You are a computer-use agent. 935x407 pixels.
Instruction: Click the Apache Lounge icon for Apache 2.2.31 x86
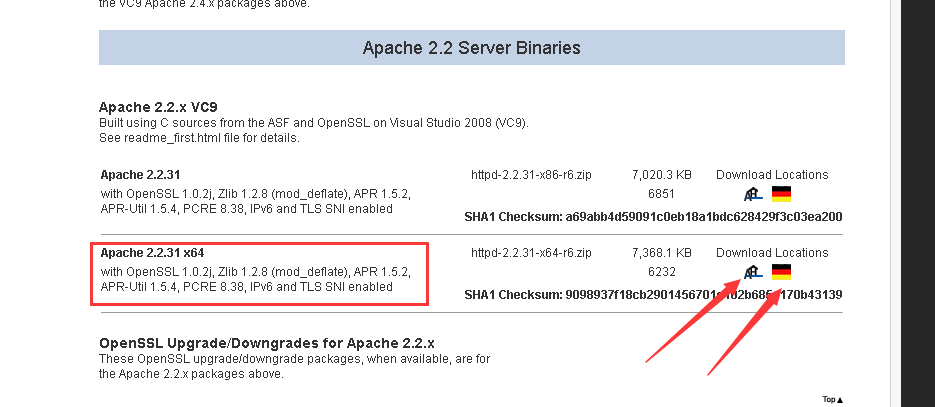[x=753, y=194]
